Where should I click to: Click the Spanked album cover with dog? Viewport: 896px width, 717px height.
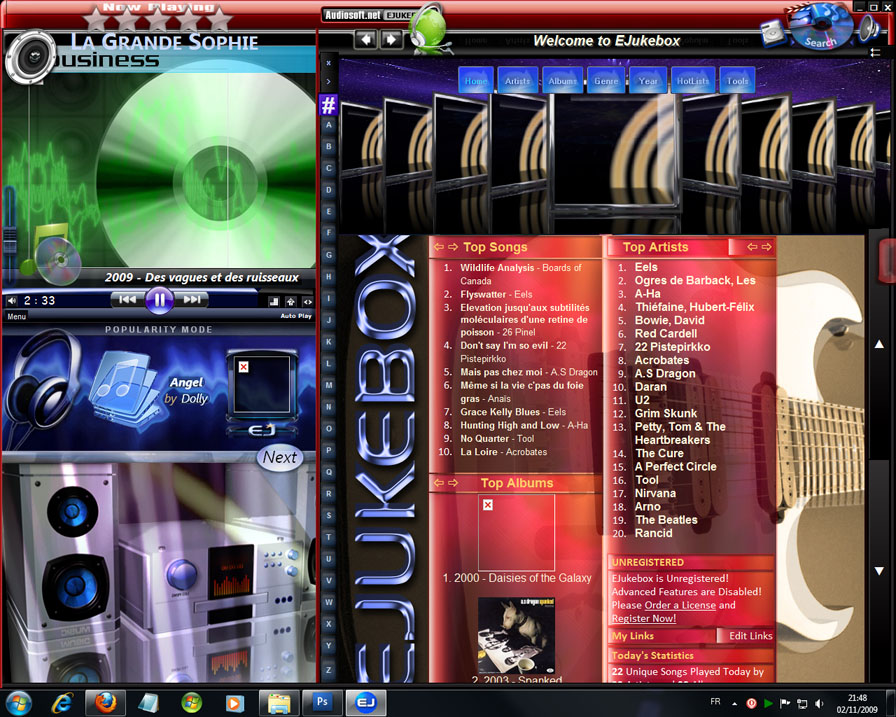pyautogui.click(x=517, y=635)
